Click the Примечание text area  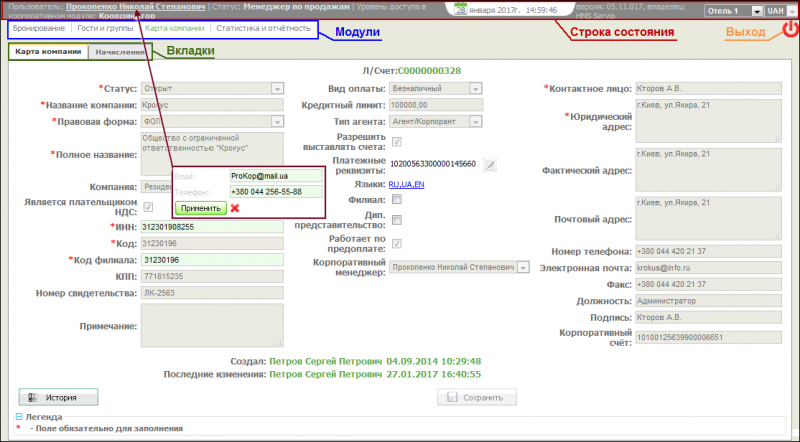coord(212,325)
